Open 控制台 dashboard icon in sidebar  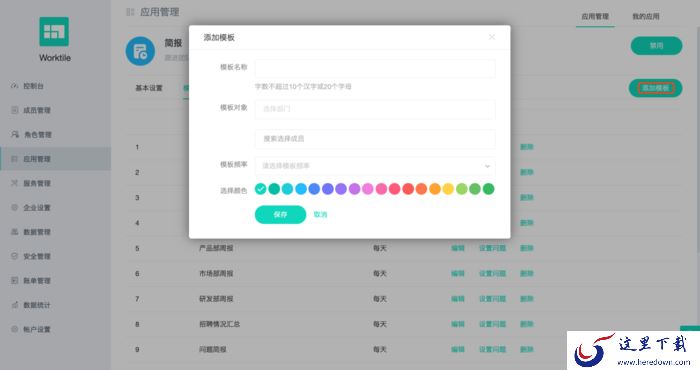pos(14,86)
